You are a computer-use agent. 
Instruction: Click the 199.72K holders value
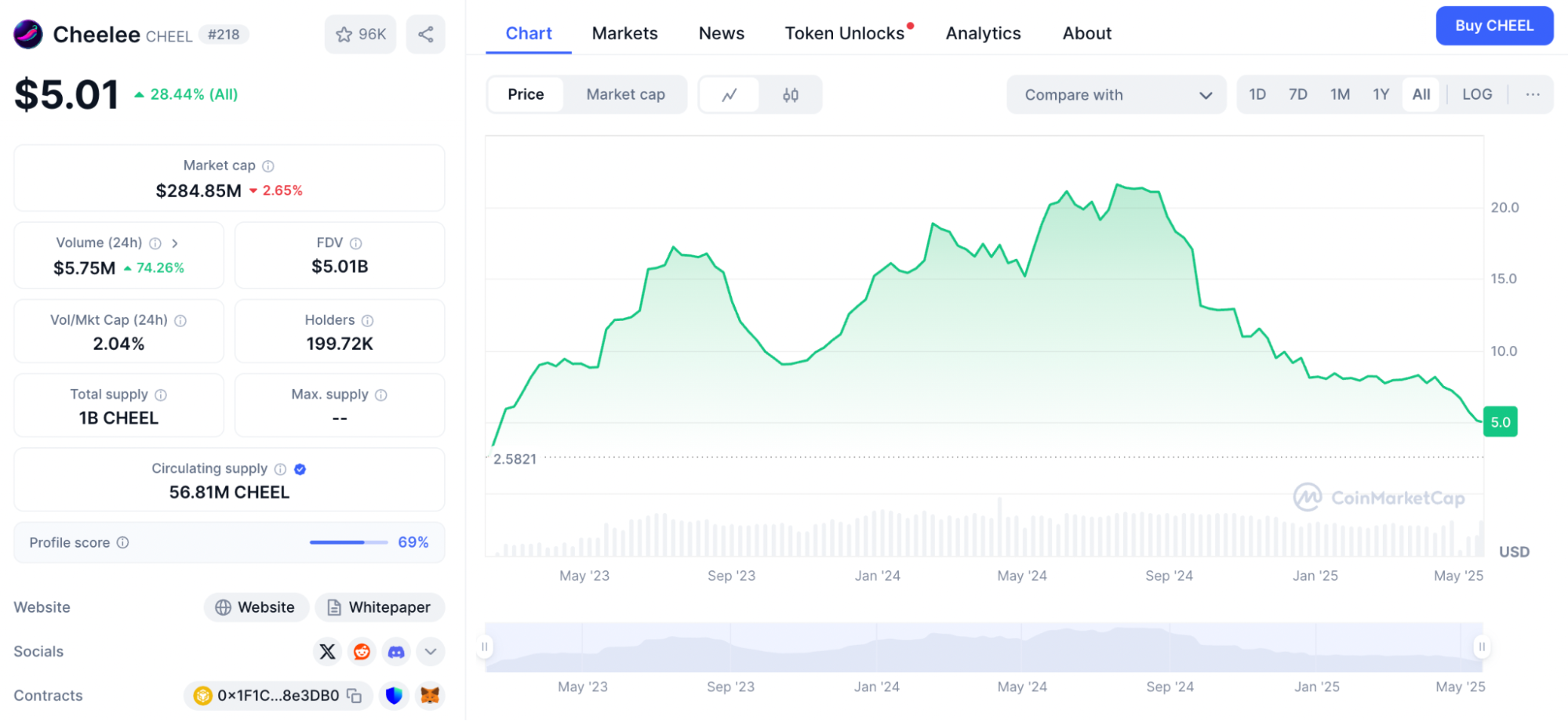340,344
